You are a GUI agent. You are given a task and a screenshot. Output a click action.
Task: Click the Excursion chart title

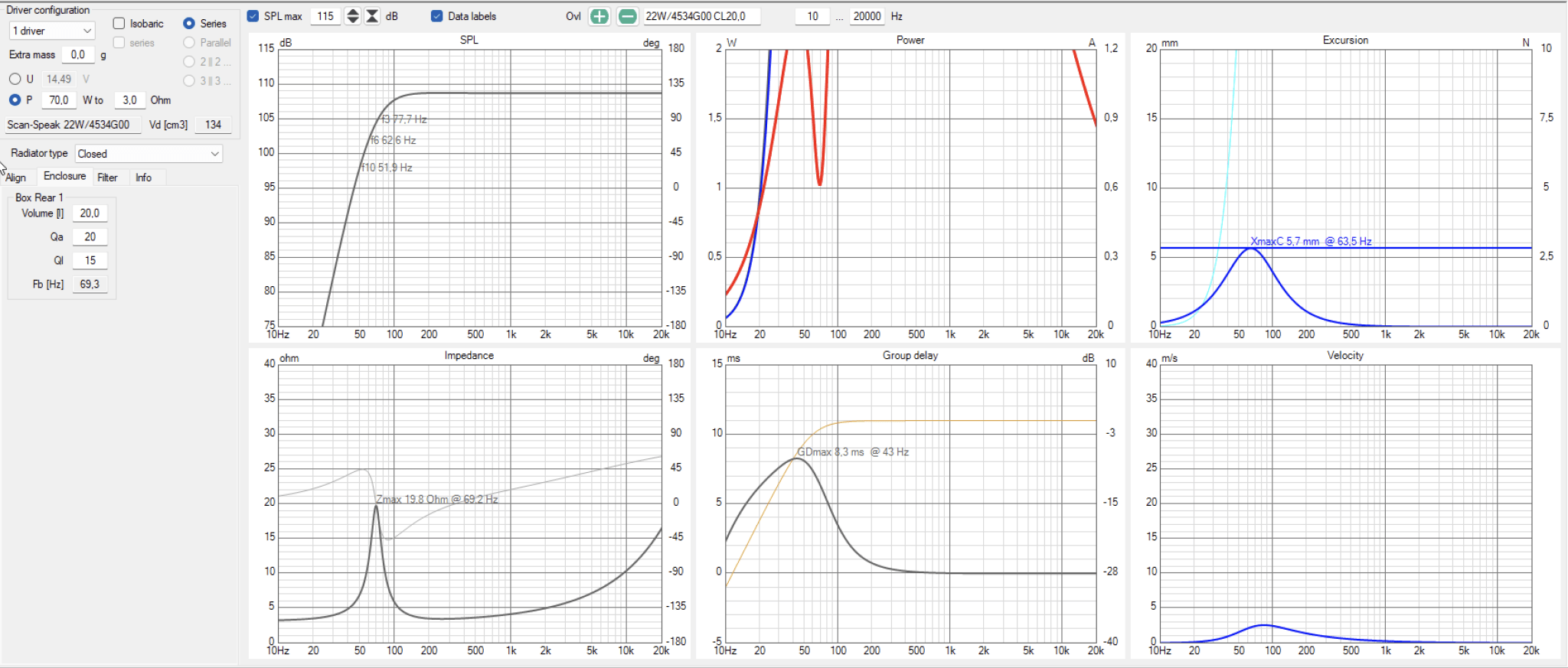[1345, 40]
